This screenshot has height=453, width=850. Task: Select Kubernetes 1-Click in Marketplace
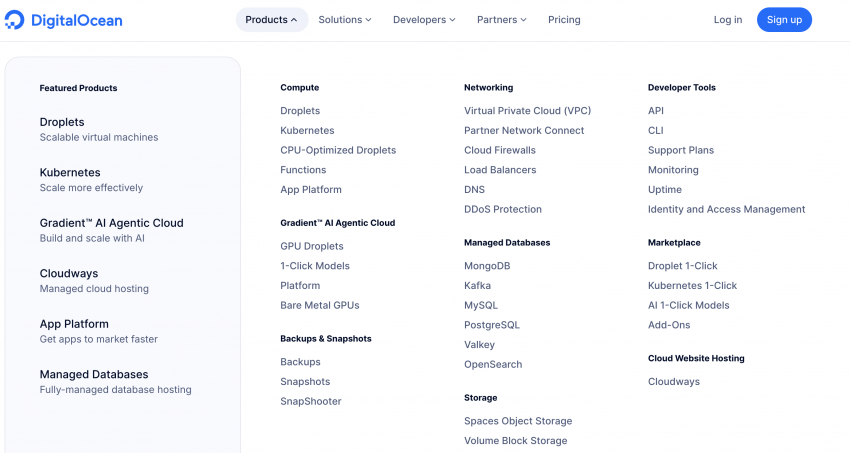(x=692, y=285)
